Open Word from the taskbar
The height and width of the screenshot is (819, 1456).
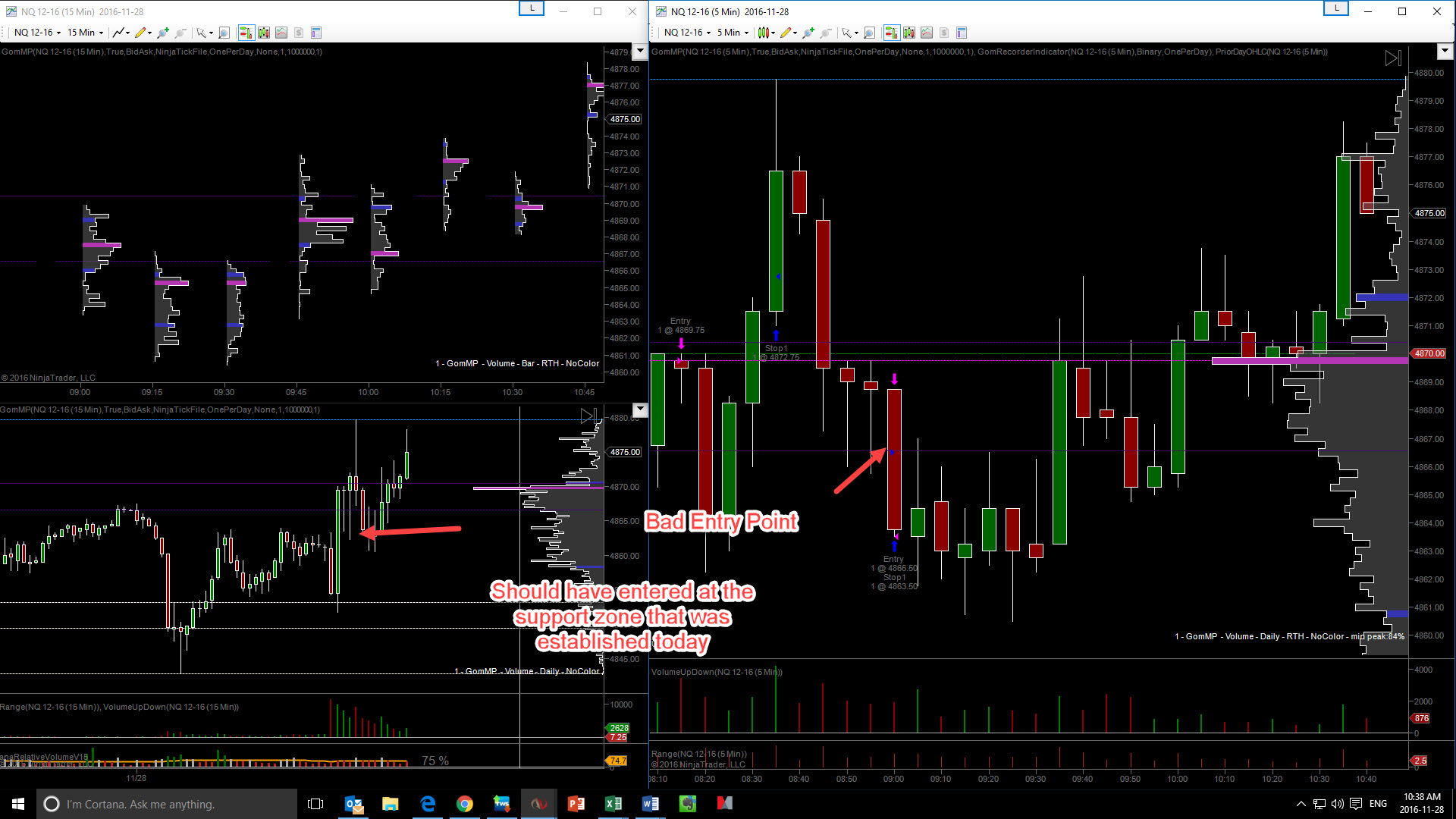[x=651, y=804]
